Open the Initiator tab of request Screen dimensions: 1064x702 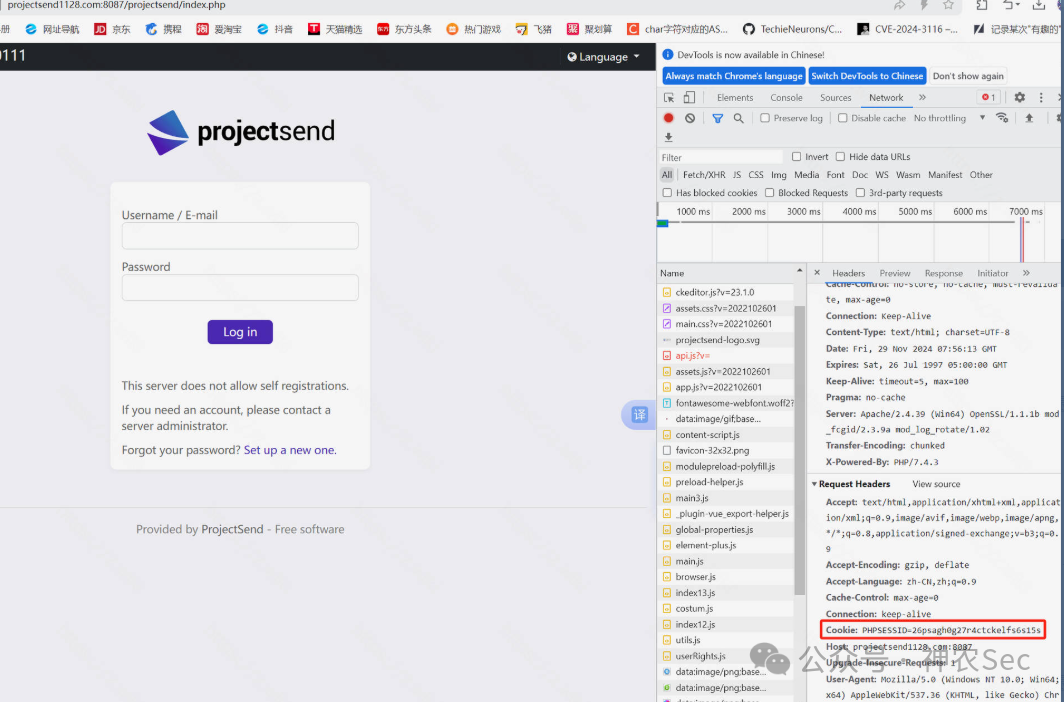992,273
